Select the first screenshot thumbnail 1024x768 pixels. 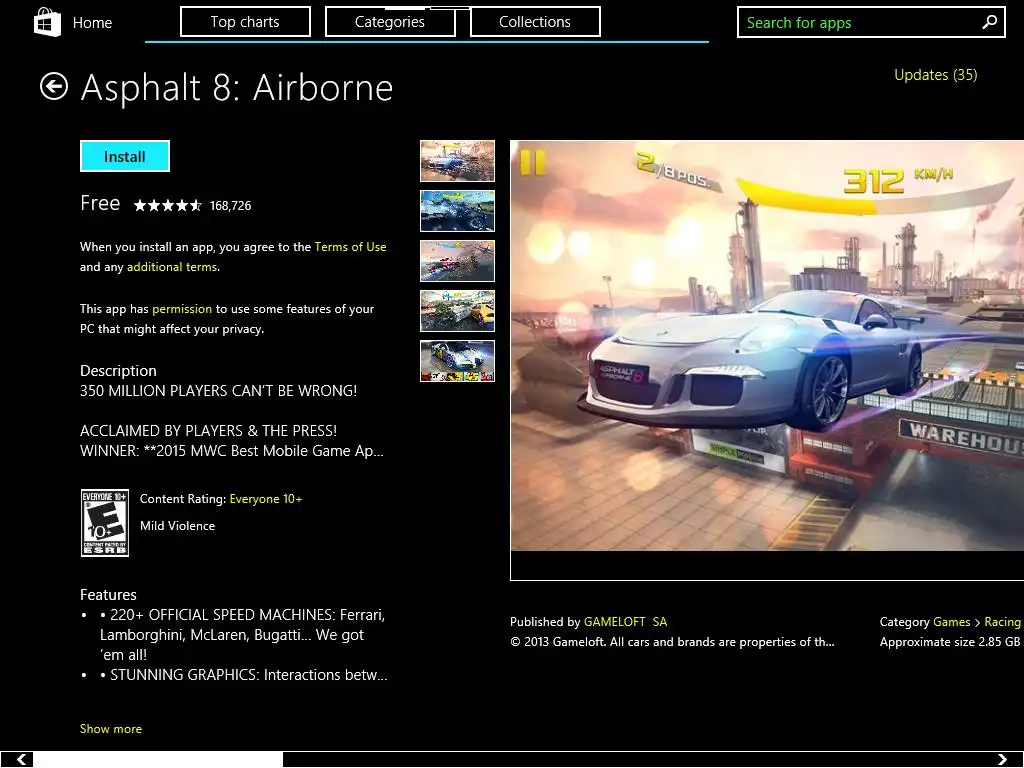457,161
